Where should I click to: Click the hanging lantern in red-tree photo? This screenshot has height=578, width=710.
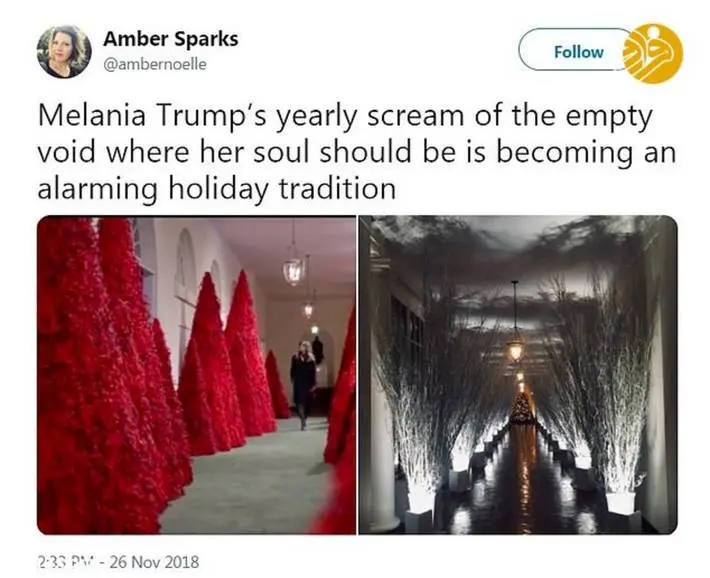pyautogui.click(x=293, y=270)
